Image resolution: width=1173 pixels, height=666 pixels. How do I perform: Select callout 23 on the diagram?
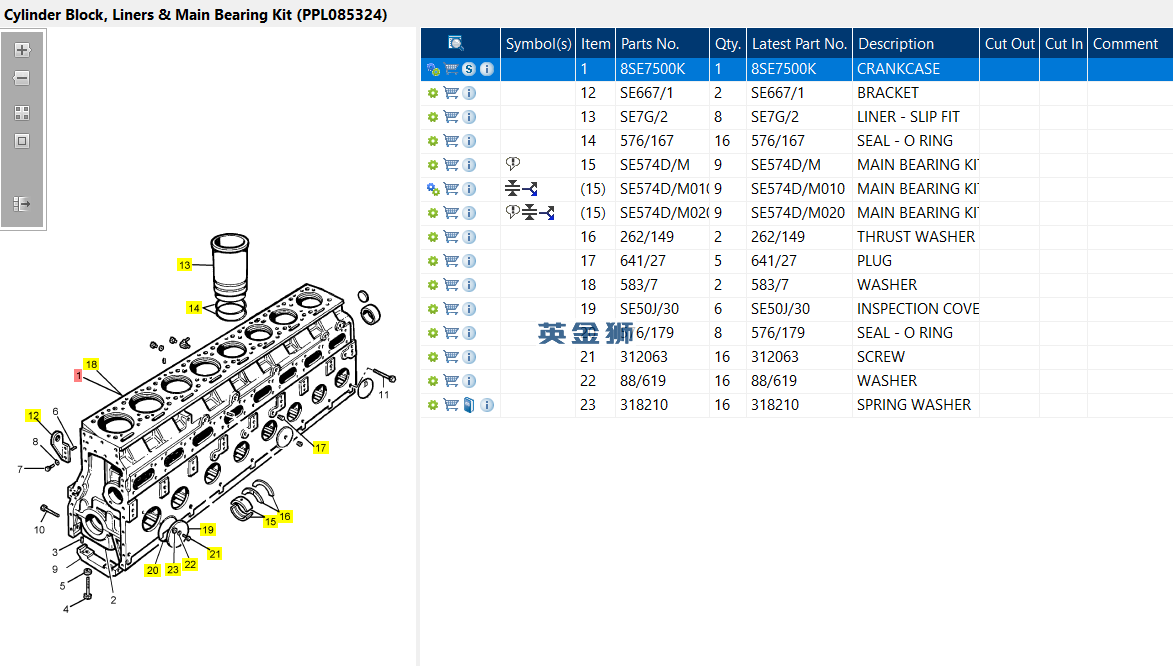[x=173, y=569]
